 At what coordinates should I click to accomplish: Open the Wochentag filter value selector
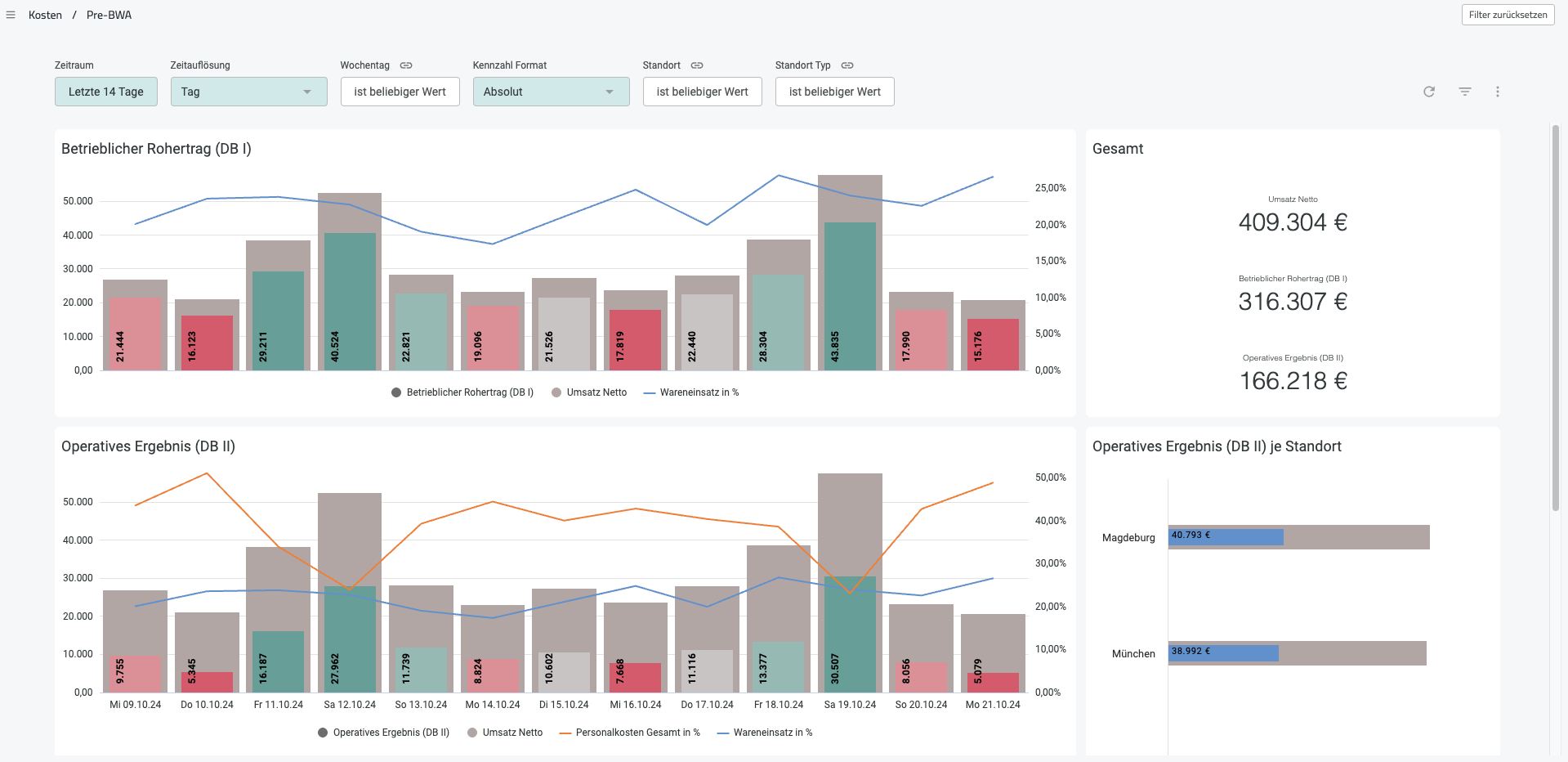tap(400, 92)
